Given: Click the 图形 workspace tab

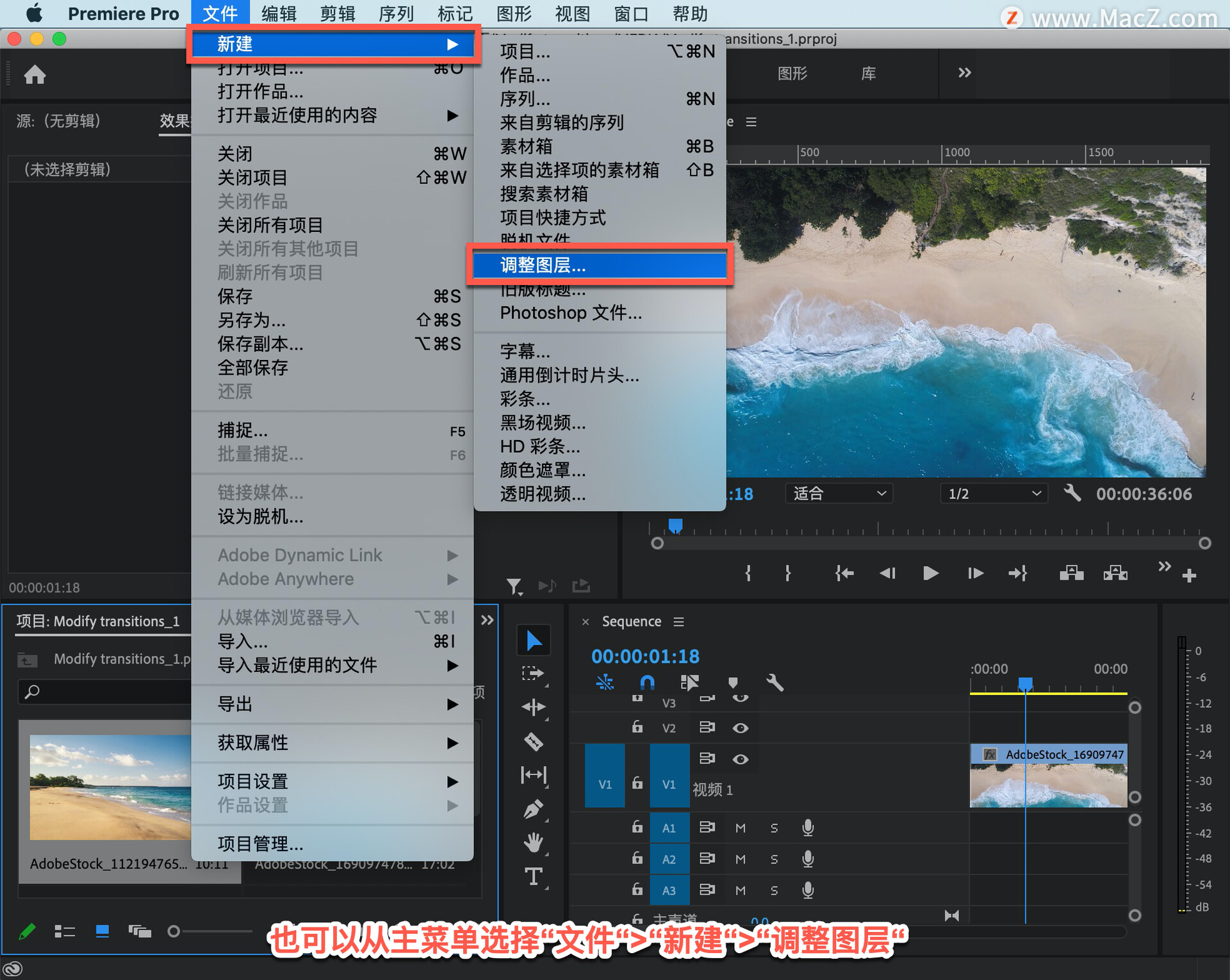Looking at the screenshot, I should [792, 74].
